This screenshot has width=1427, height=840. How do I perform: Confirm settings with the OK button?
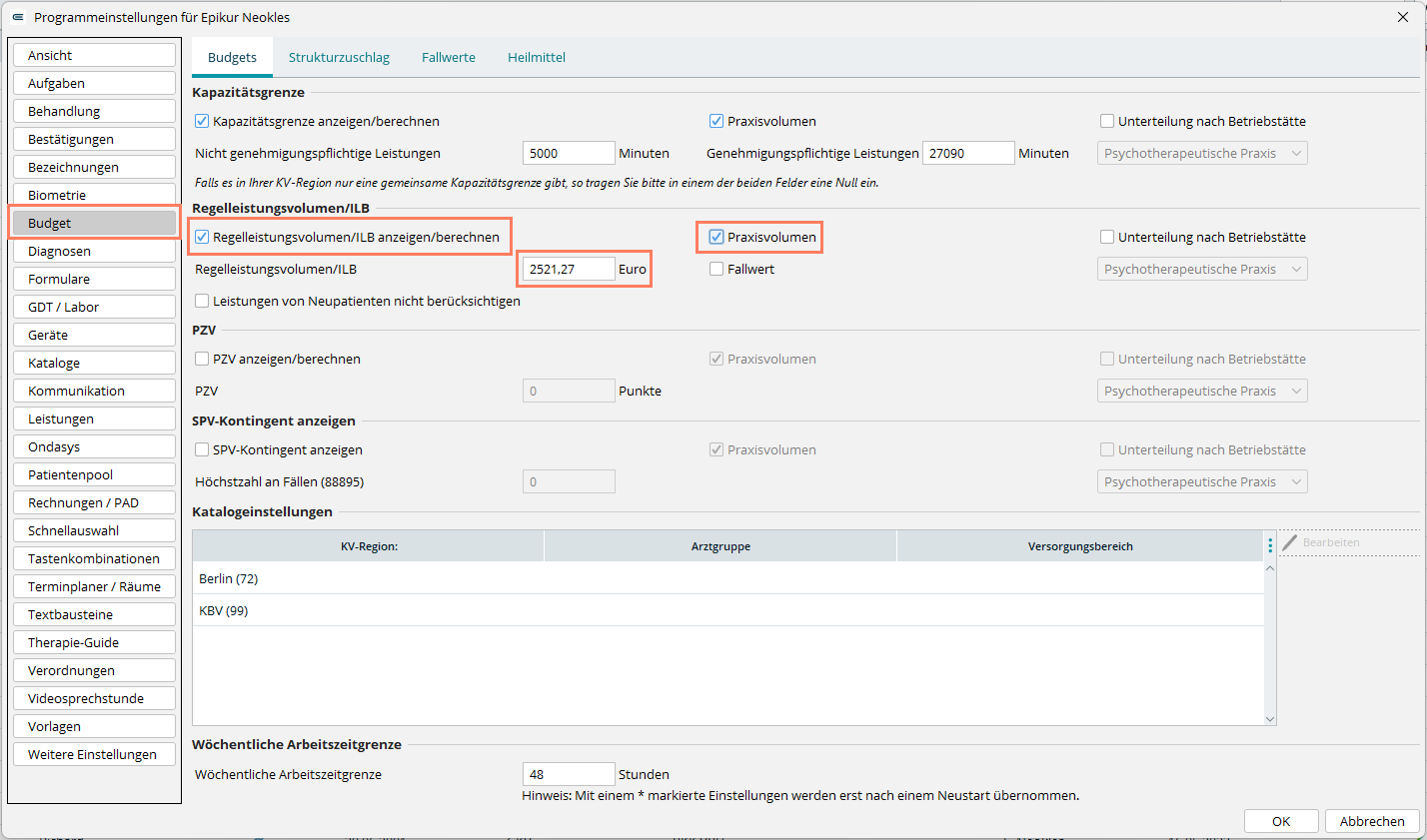[1281, 821]
